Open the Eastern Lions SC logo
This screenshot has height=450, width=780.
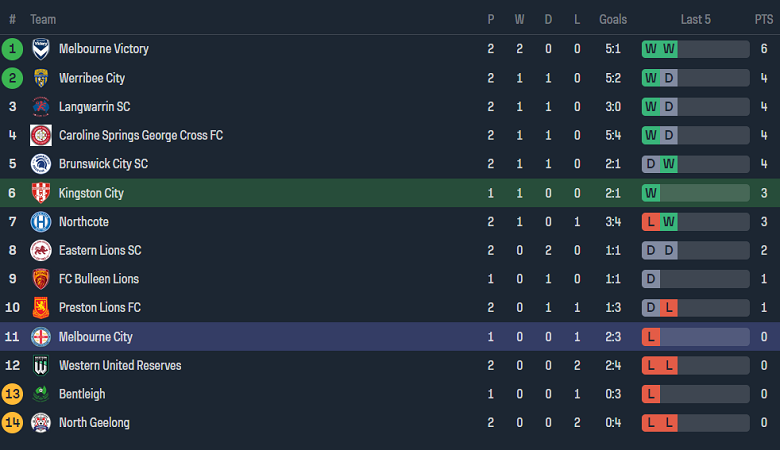[41, 251]
